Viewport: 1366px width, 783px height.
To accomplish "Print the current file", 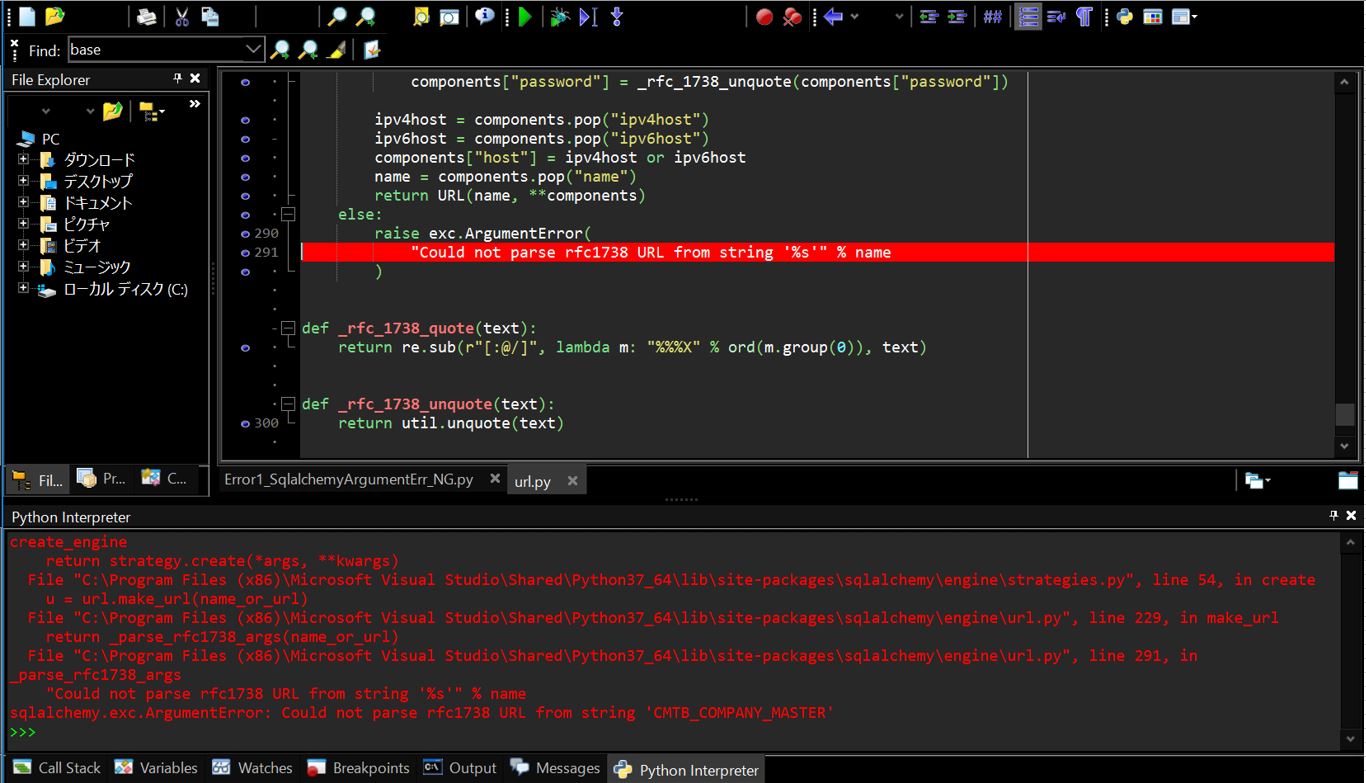I will [x=144, y=17].
